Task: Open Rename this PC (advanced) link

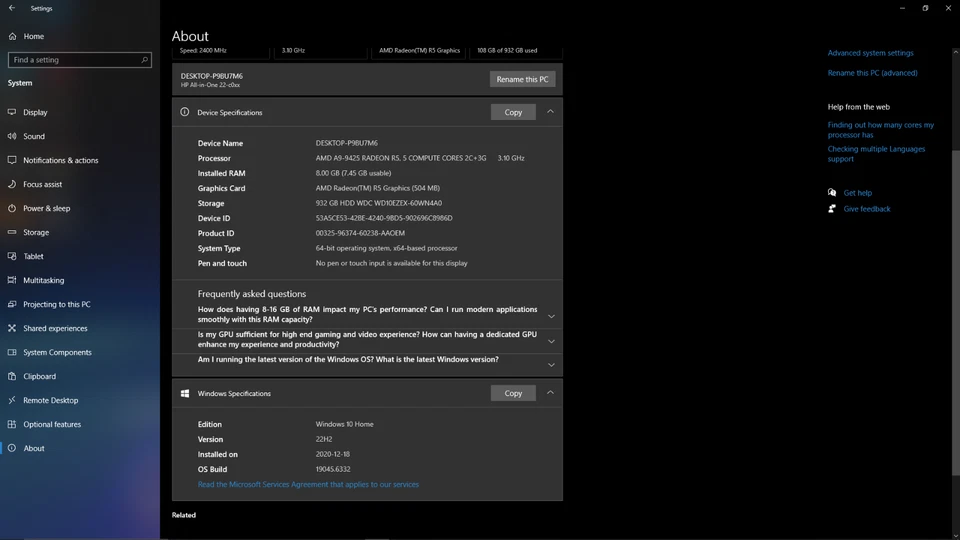Action: point(872,73)
